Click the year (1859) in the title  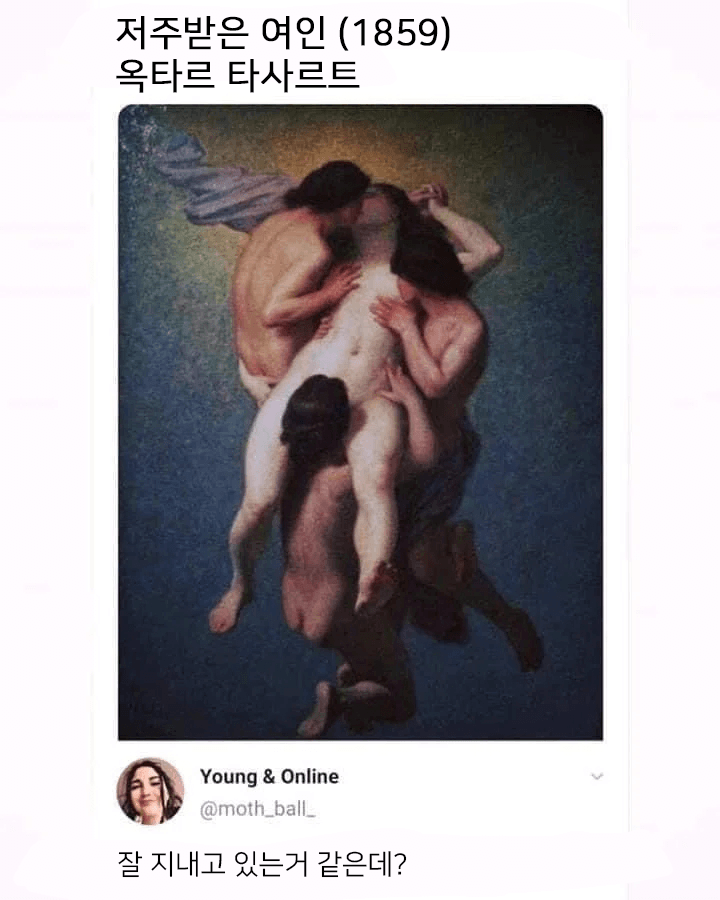pos(394,33)
